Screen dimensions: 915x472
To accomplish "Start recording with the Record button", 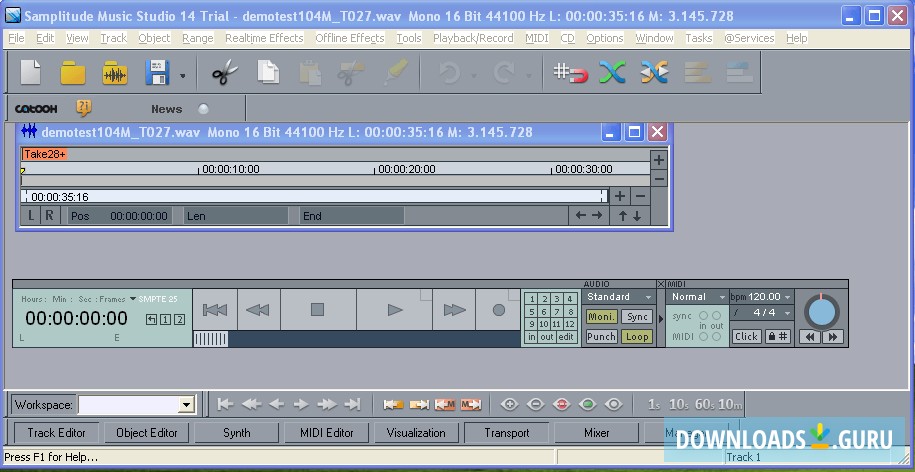I will (x=498, y=310).
